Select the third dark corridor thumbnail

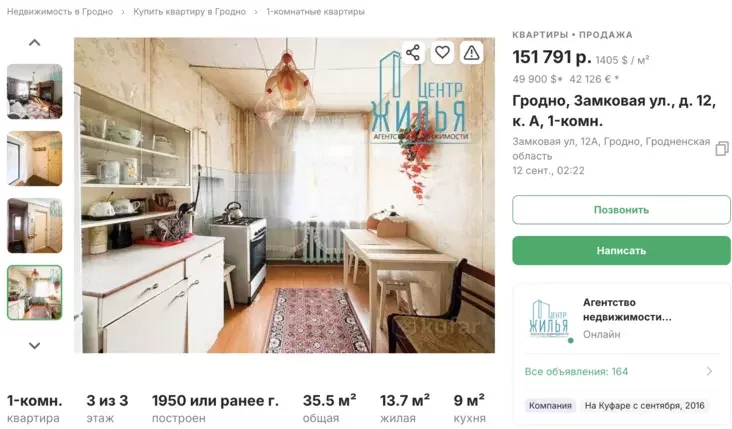tap(35, 226)
